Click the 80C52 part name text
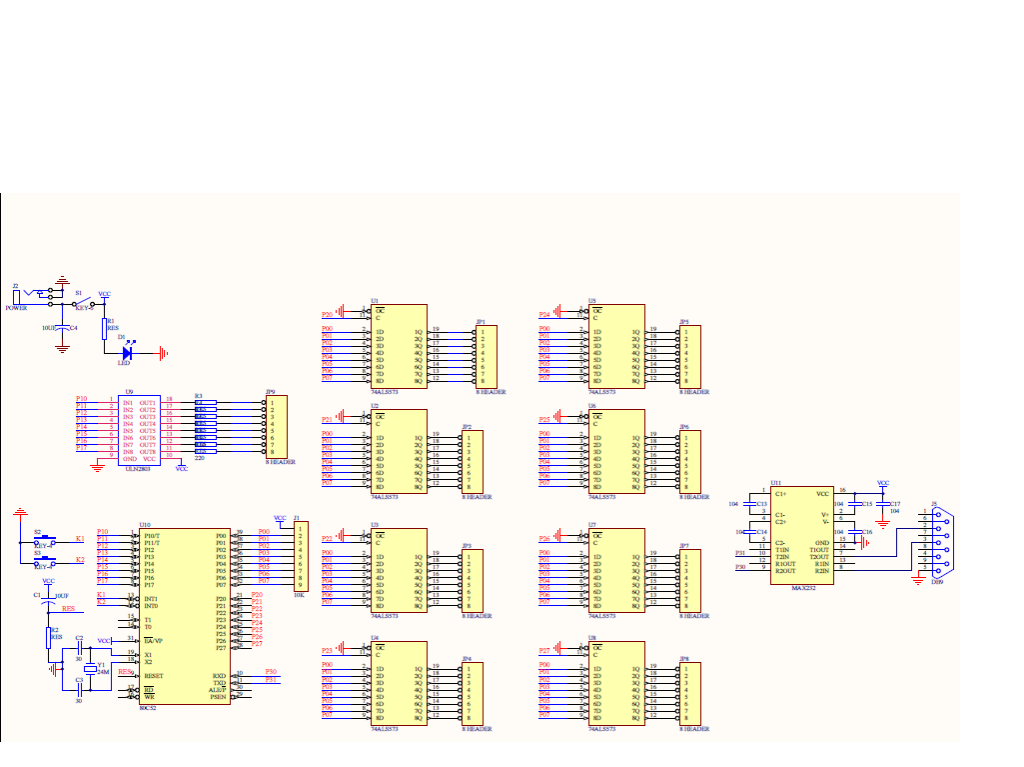1024x767 pixels. coord(148,708)
